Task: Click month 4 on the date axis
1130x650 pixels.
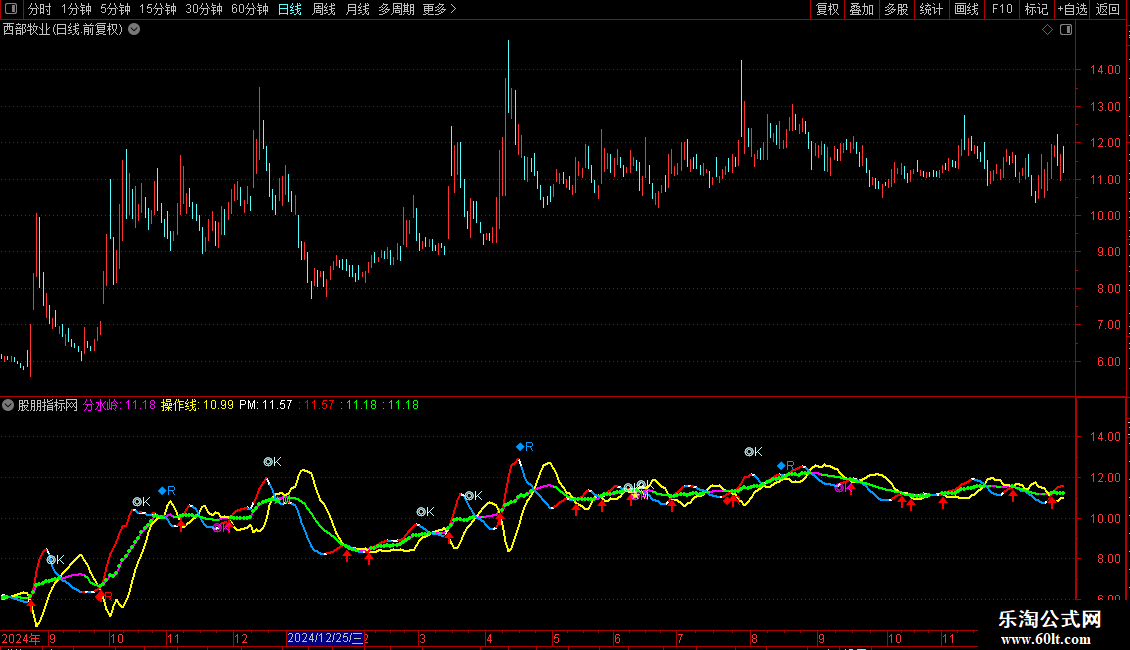Action: (489, 638)
